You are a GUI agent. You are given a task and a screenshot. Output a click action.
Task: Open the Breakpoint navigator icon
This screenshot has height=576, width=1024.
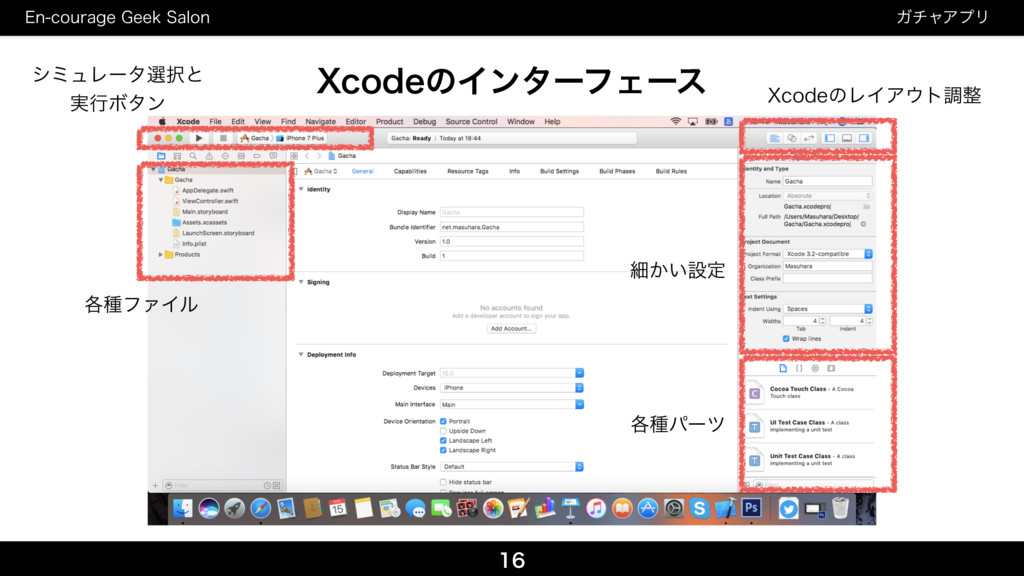click(x=257, y=156)
